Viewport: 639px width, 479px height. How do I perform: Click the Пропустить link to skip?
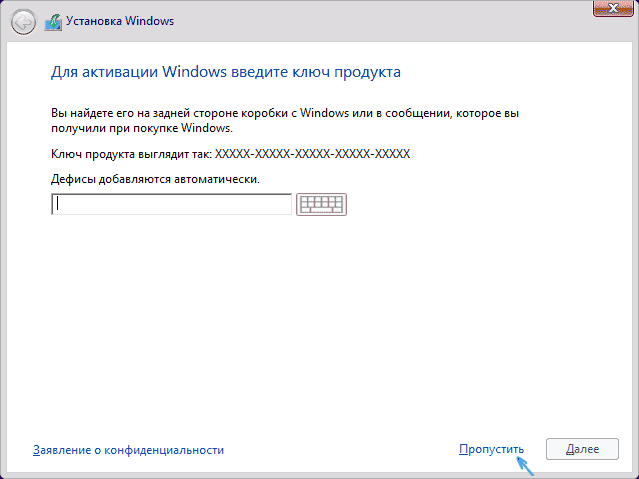[x=491, y=450]
